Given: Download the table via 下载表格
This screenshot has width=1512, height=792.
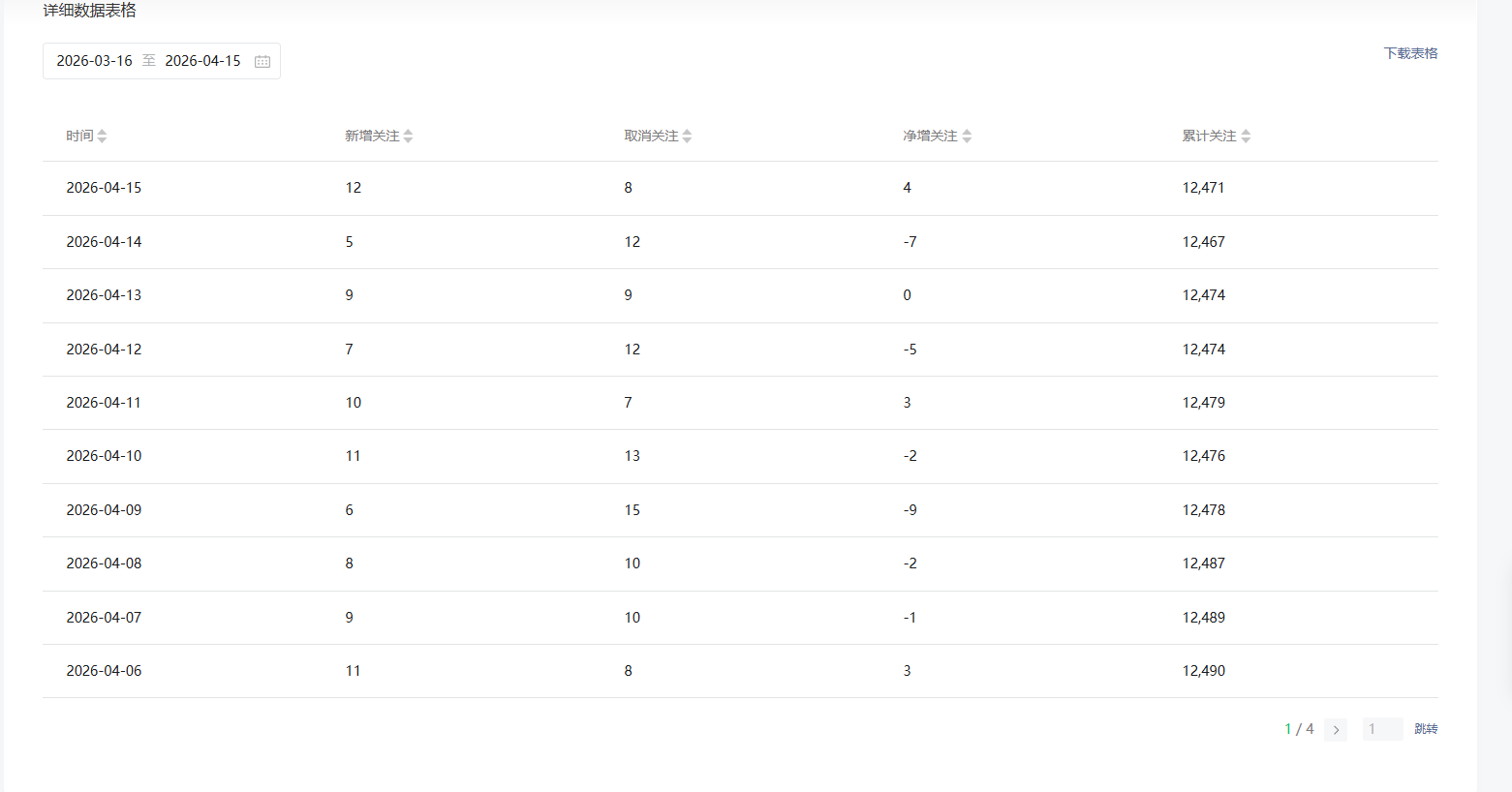Looking at the screenshot, I should [x=1410, y=53].
